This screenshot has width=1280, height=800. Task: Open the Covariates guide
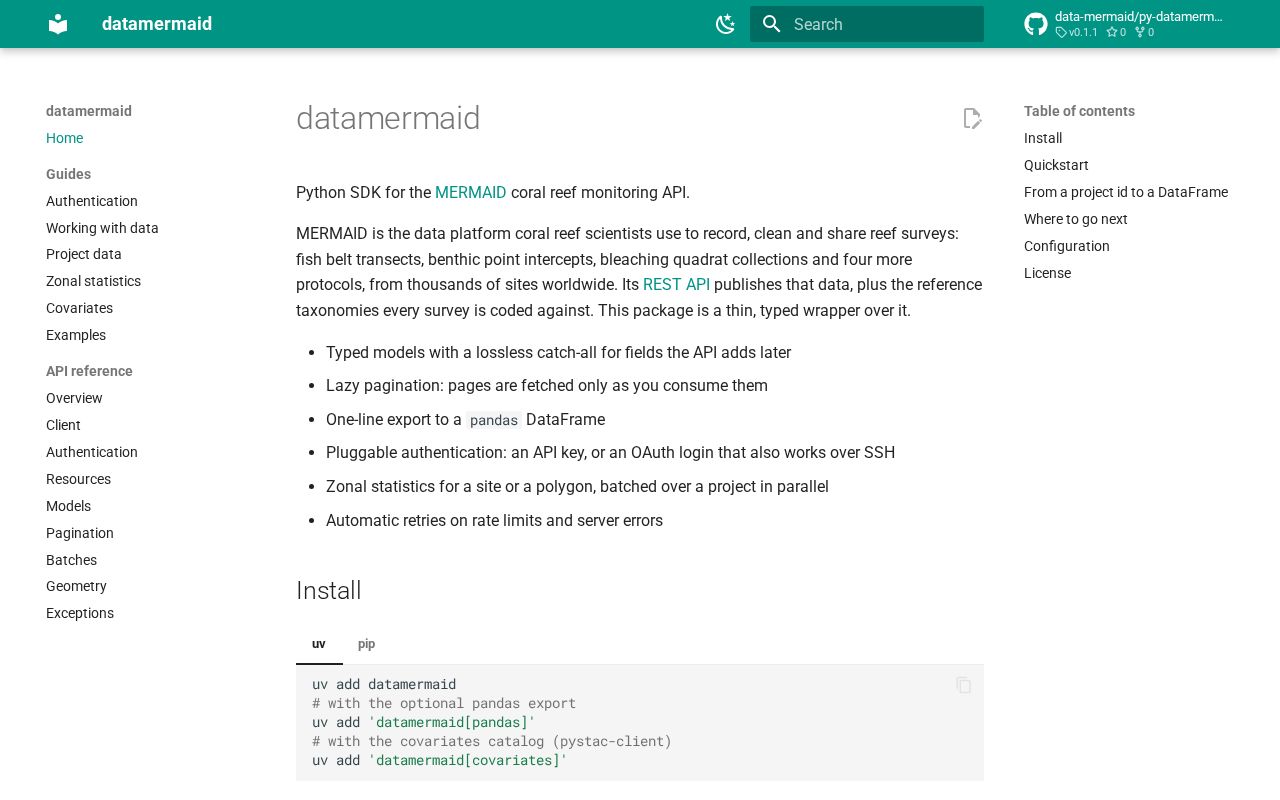tap(79, 308)
